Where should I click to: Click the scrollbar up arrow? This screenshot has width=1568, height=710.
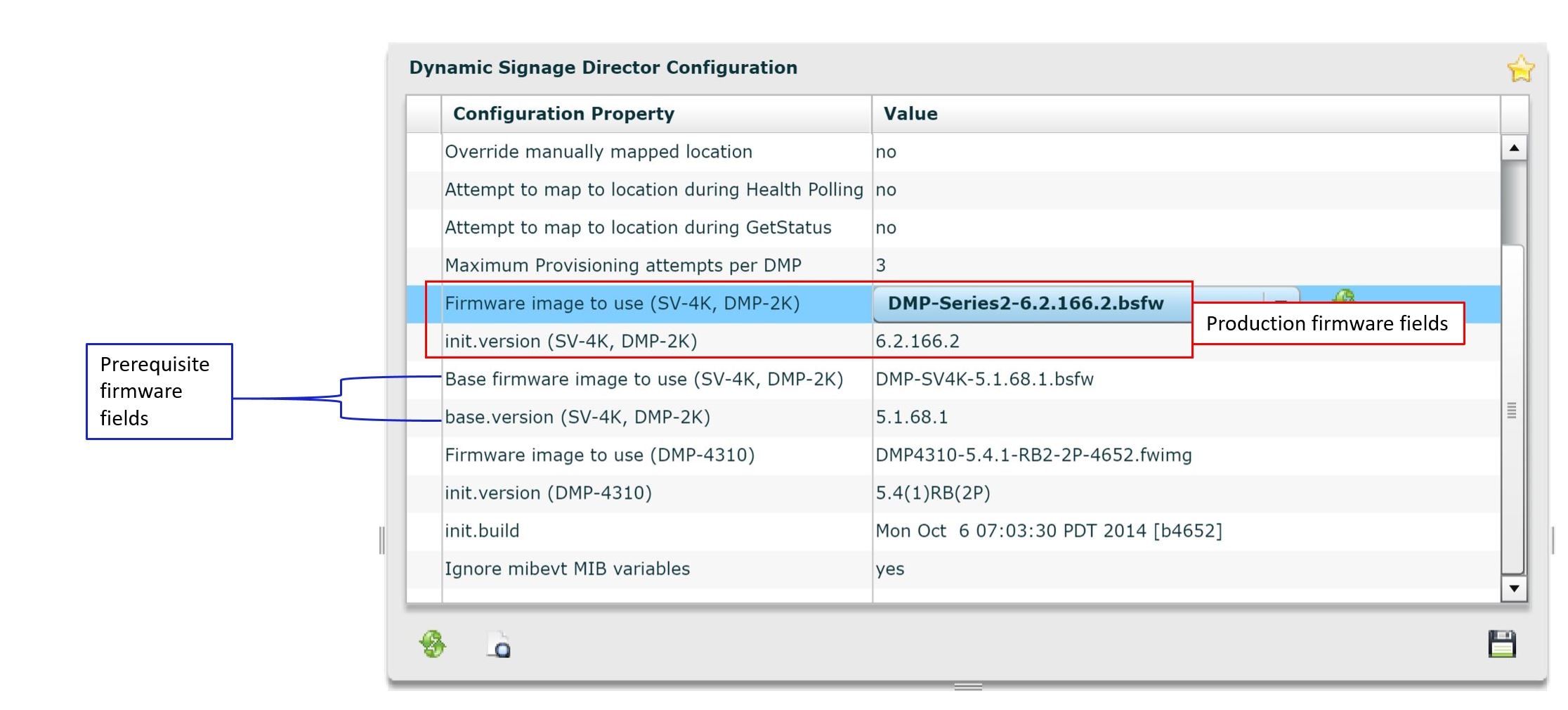click(x=1514, y=148)
